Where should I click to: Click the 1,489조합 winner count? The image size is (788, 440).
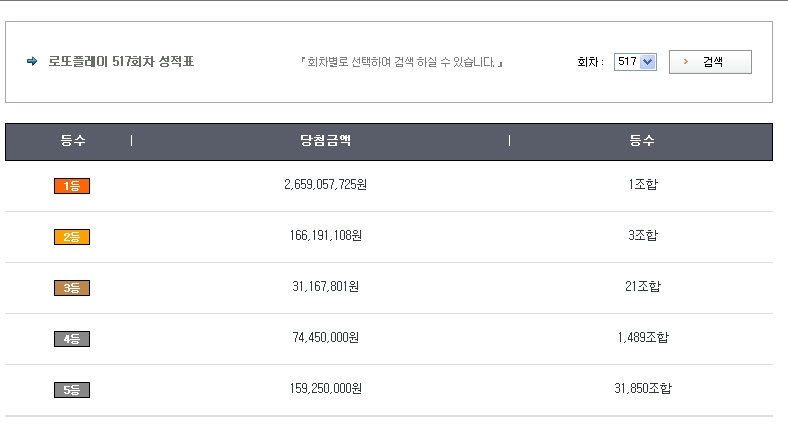click(x=643, y=338)
